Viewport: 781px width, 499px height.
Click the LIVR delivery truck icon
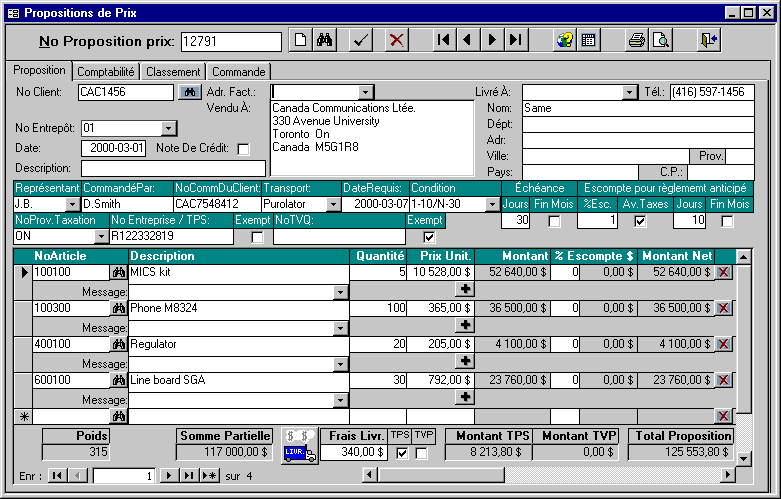pos(299,446)
